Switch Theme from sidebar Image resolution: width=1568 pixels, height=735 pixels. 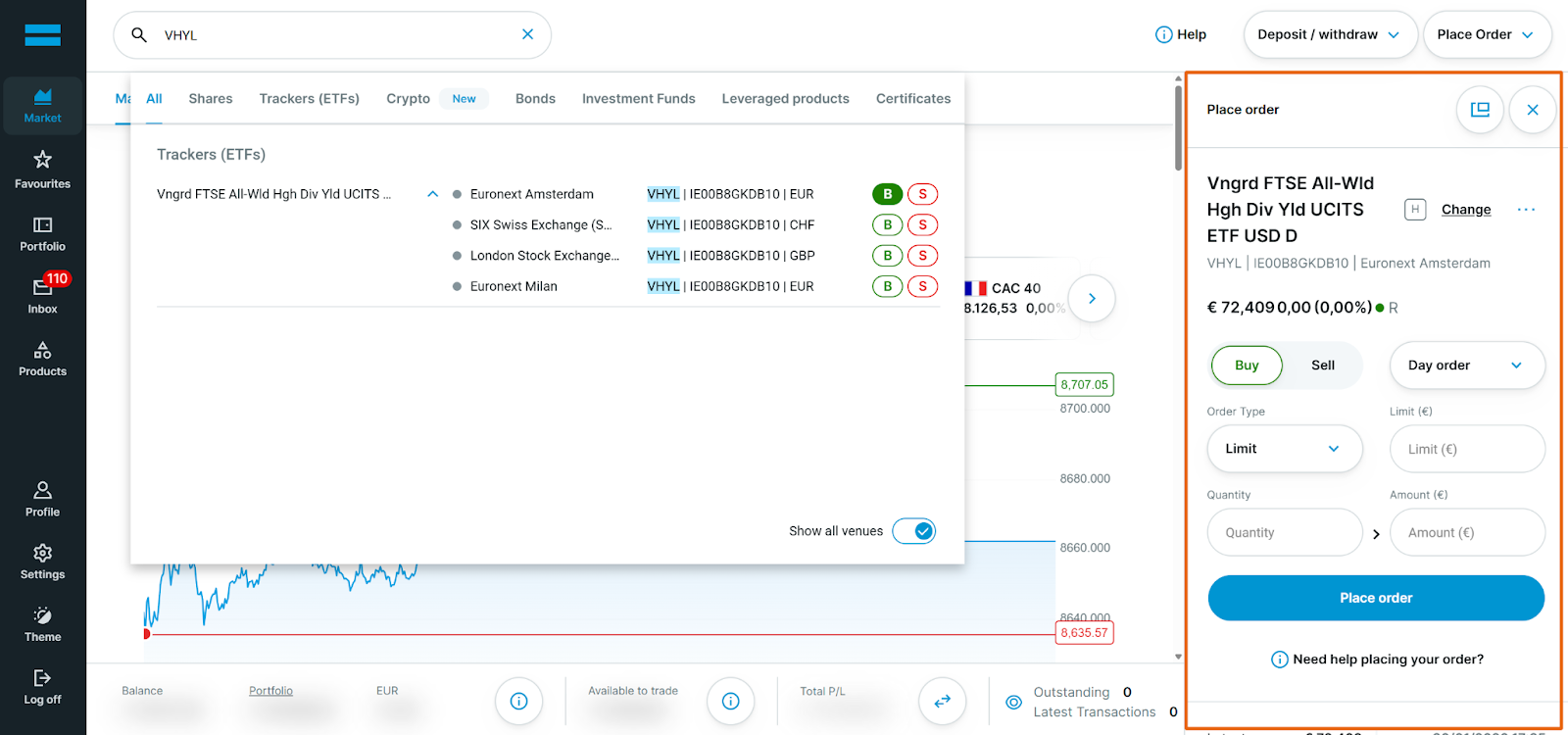[x=42, y=624]
